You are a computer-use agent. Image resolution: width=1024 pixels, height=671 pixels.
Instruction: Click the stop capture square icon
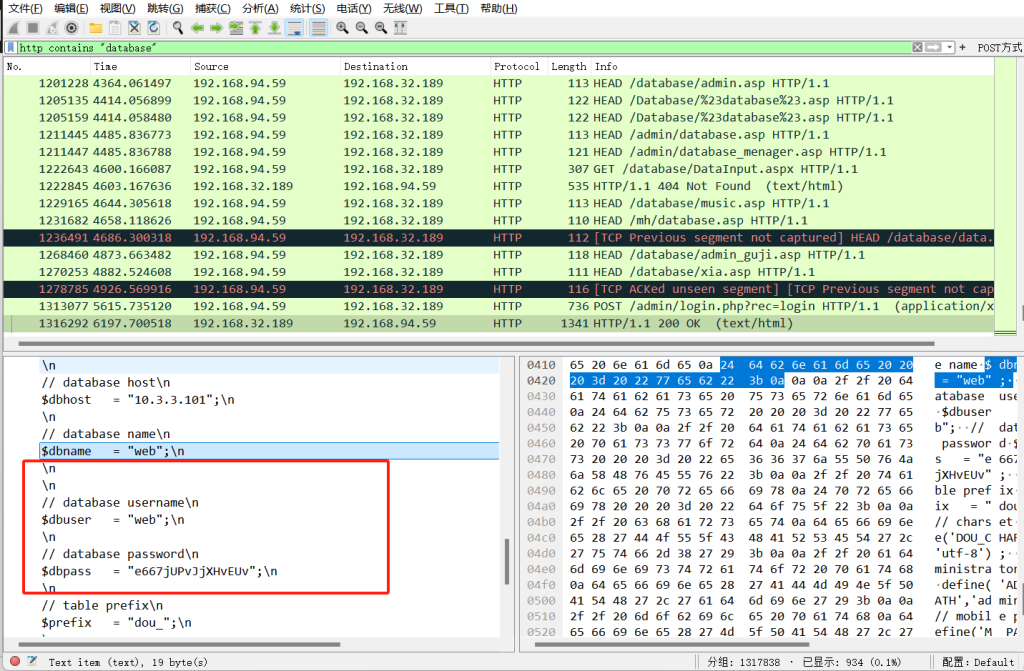pyautogui.click(x=33, y=28)
